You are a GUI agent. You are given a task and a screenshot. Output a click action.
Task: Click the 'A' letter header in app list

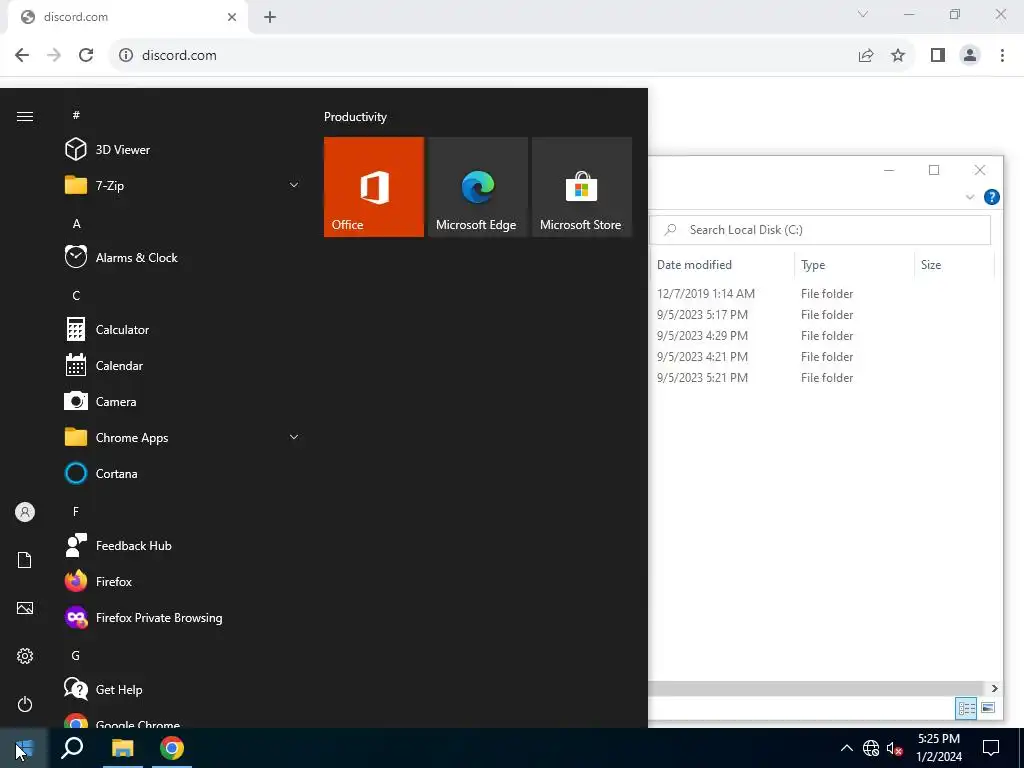pyautogui.click(x=76, y=223)
